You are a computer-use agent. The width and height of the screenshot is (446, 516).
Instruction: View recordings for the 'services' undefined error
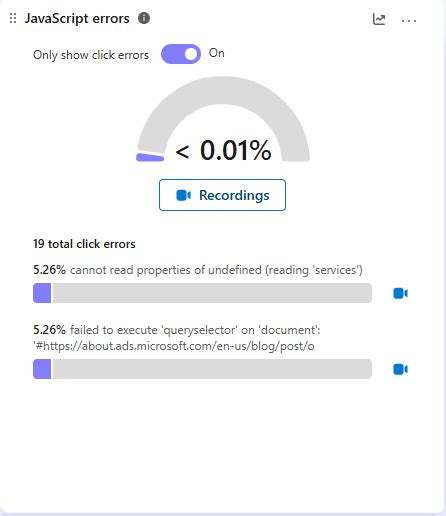tap(400, 293)
